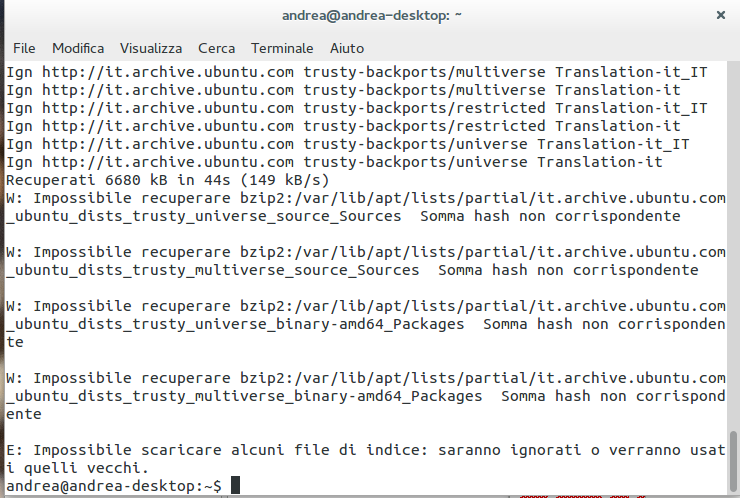Click the first trusty-backports/multiverse Translation-it_IT line
The height and width of the screenshot is (498, 740).
click(356, 72)
